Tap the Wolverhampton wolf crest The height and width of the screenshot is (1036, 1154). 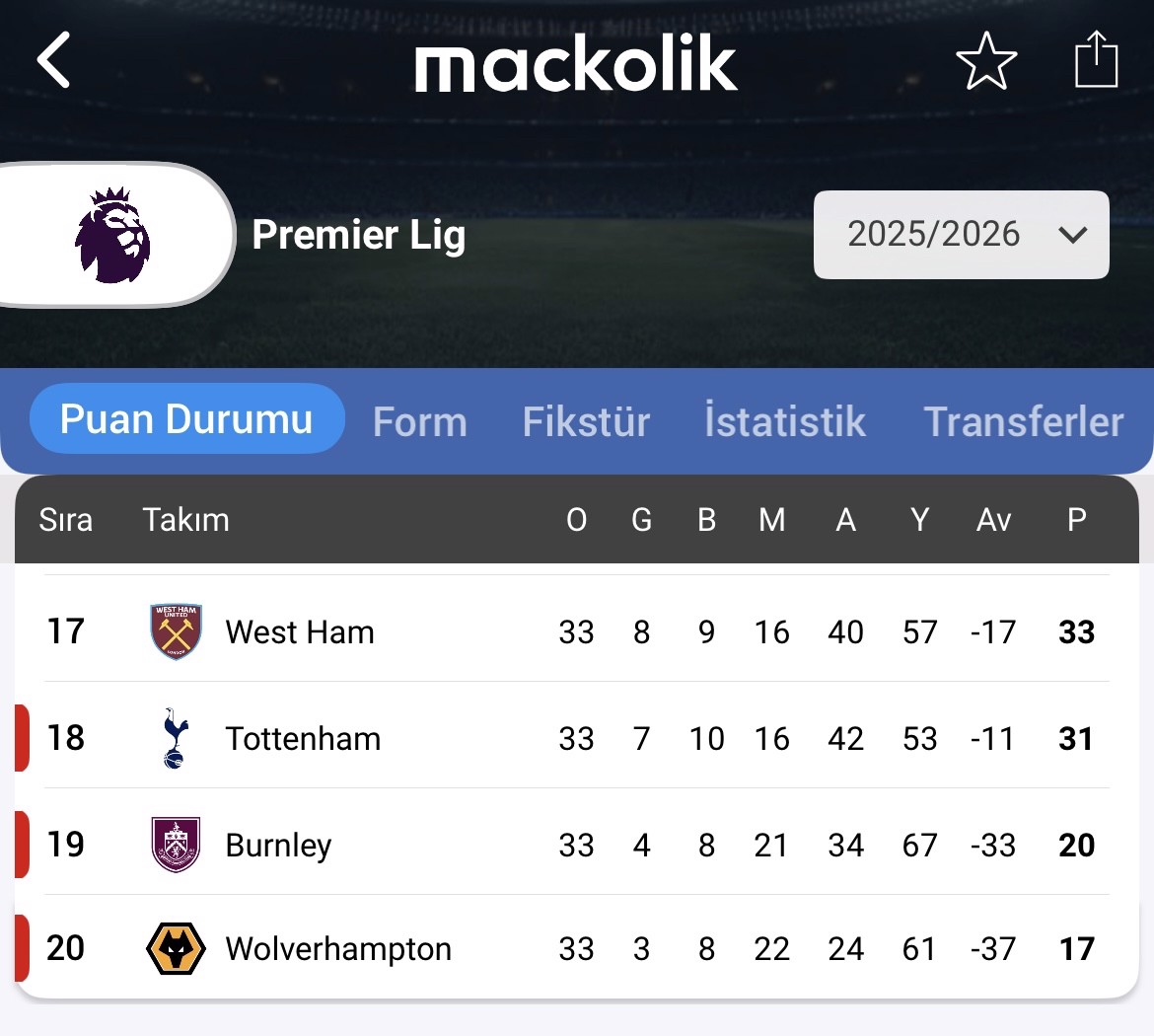176,949
